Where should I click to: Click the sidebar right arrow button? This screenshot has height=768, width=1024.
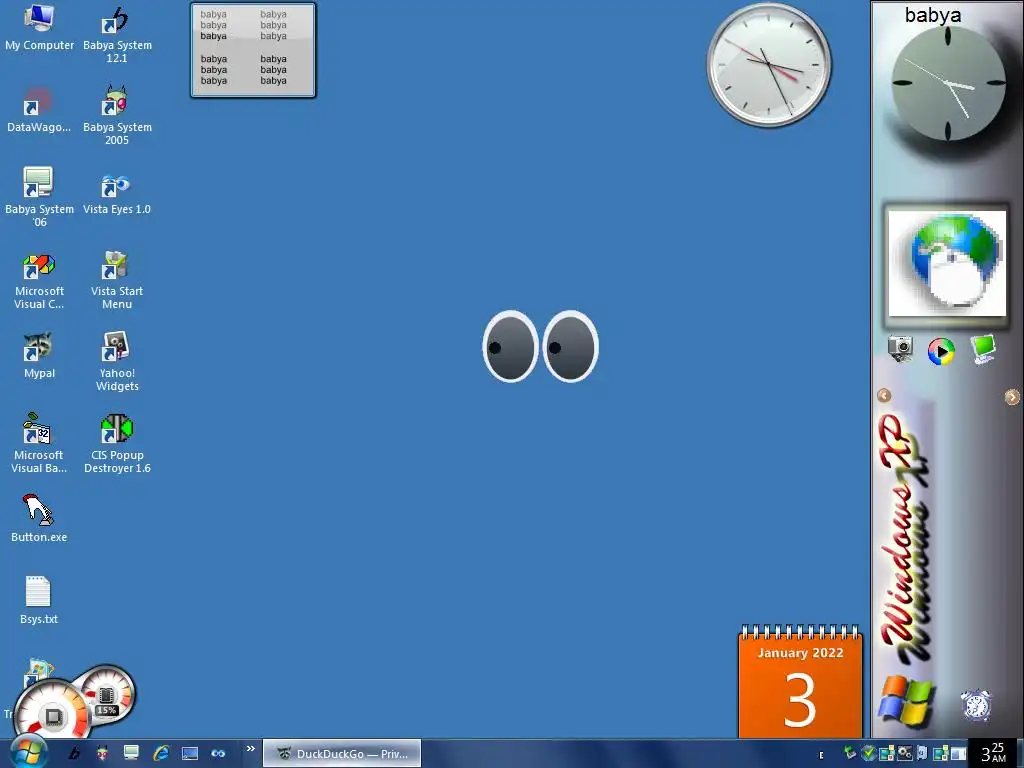(x=1012, y=396)
